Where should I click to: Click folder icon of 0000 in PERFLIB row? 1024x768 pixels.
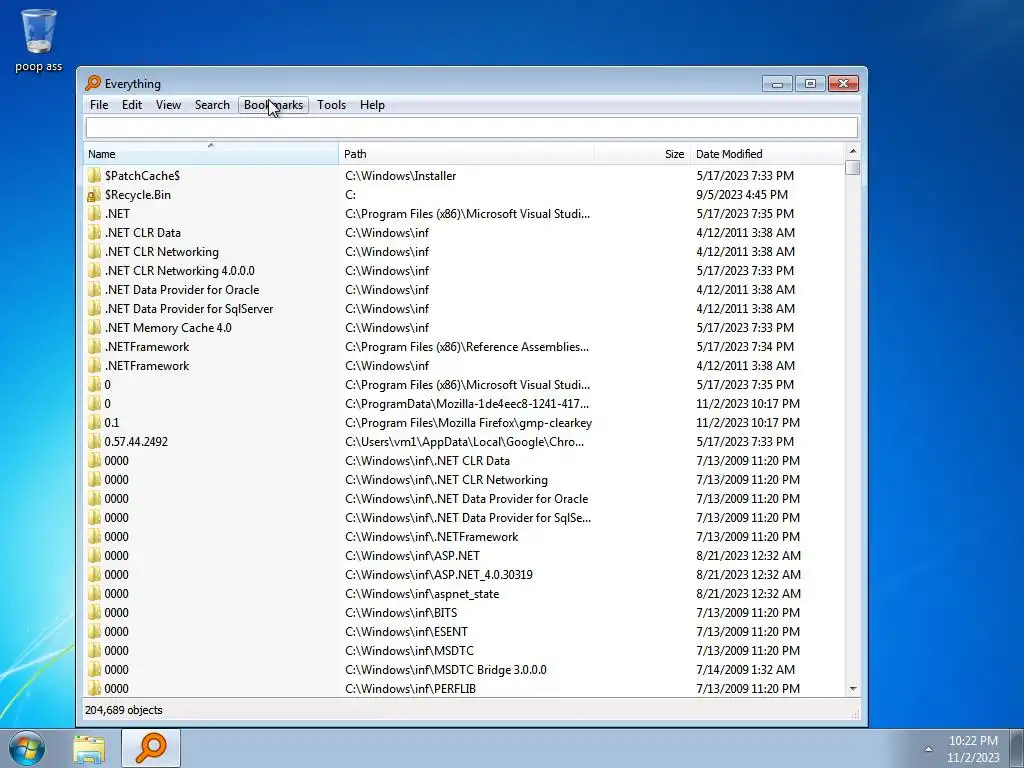[94, 688]
